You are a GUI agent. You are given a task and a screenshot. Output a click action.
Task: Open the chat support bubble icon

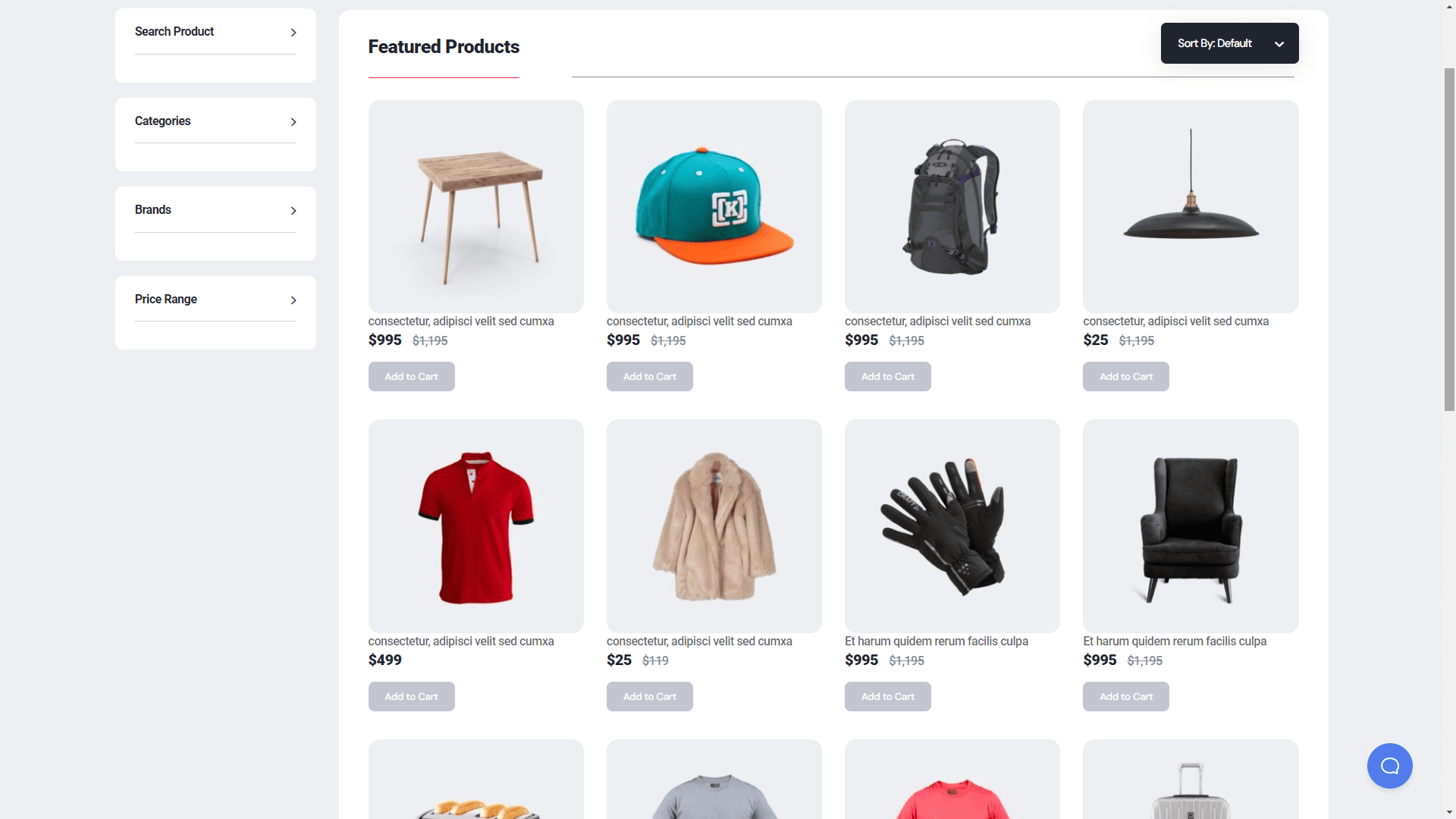[1389, 766]
